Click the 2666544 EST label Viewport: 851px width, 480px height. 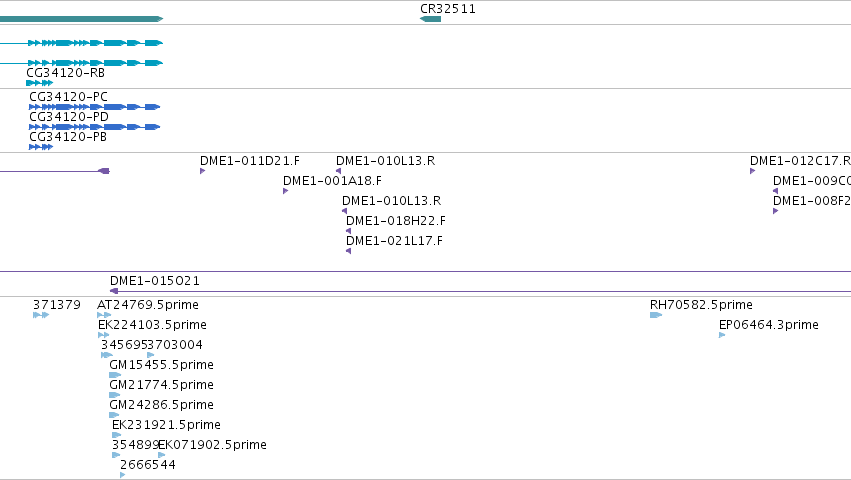click(x=148, y=465)
